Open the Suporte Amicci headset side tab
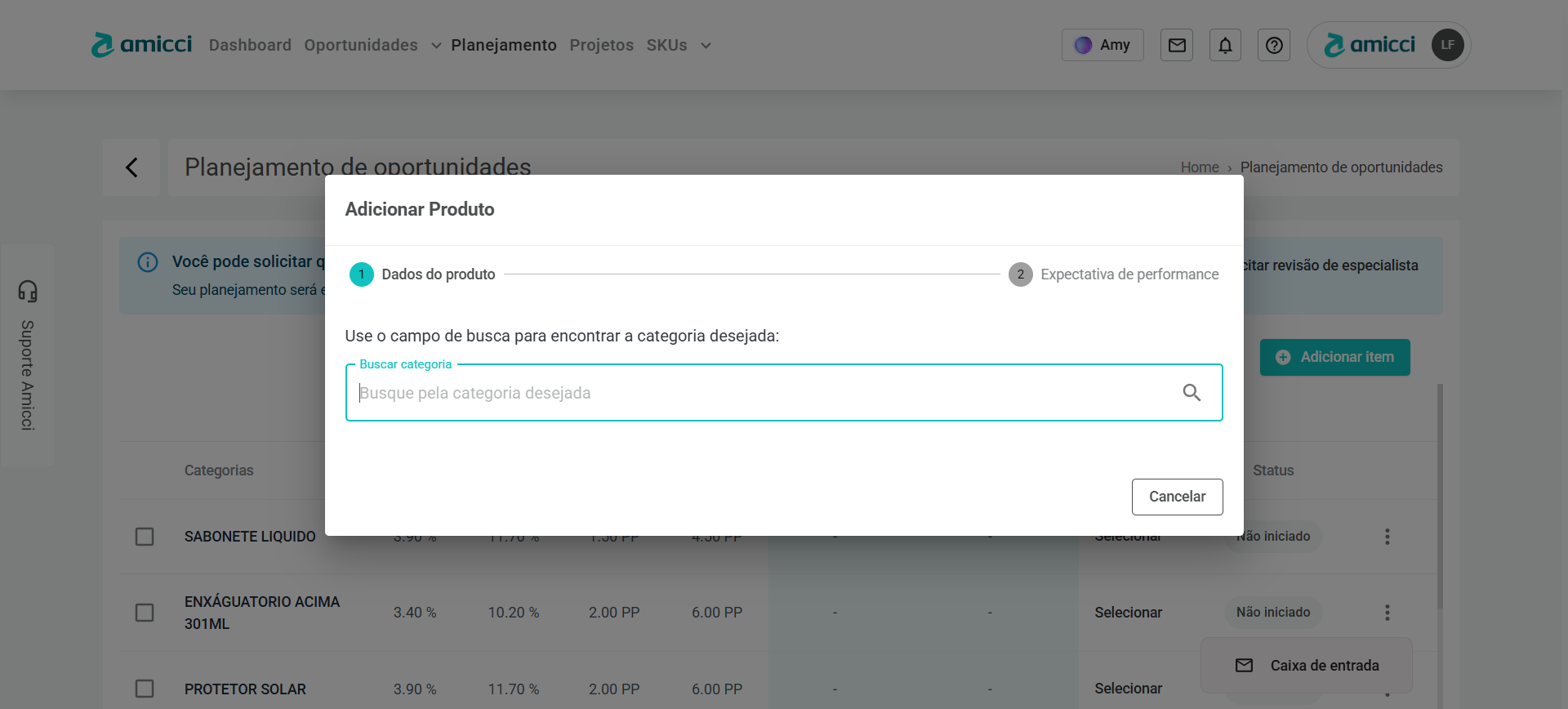The image size is (1568, 709). pyautogui.click(x=28, y=354)
